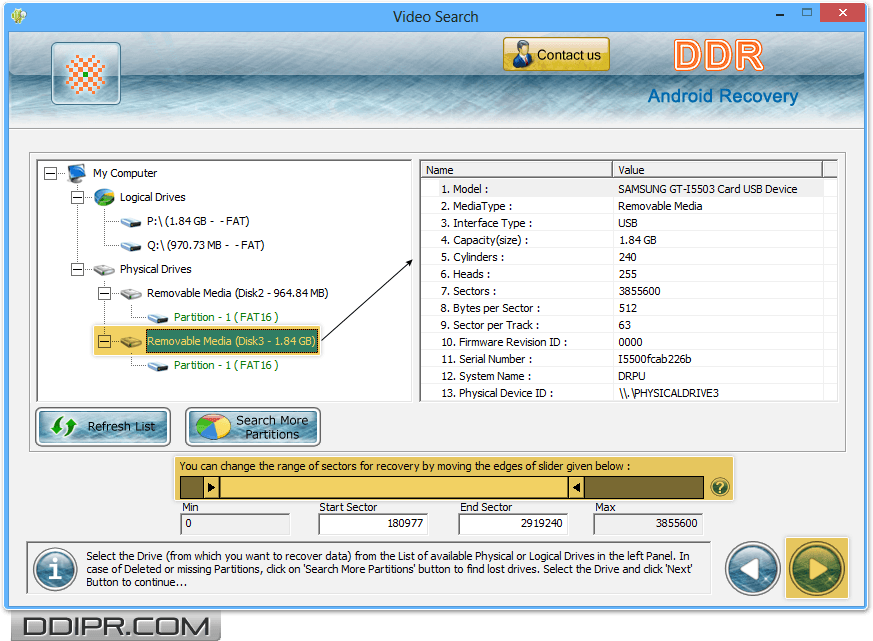
Task: Click the green refresh arrows icon
Action: coord(63,427)
